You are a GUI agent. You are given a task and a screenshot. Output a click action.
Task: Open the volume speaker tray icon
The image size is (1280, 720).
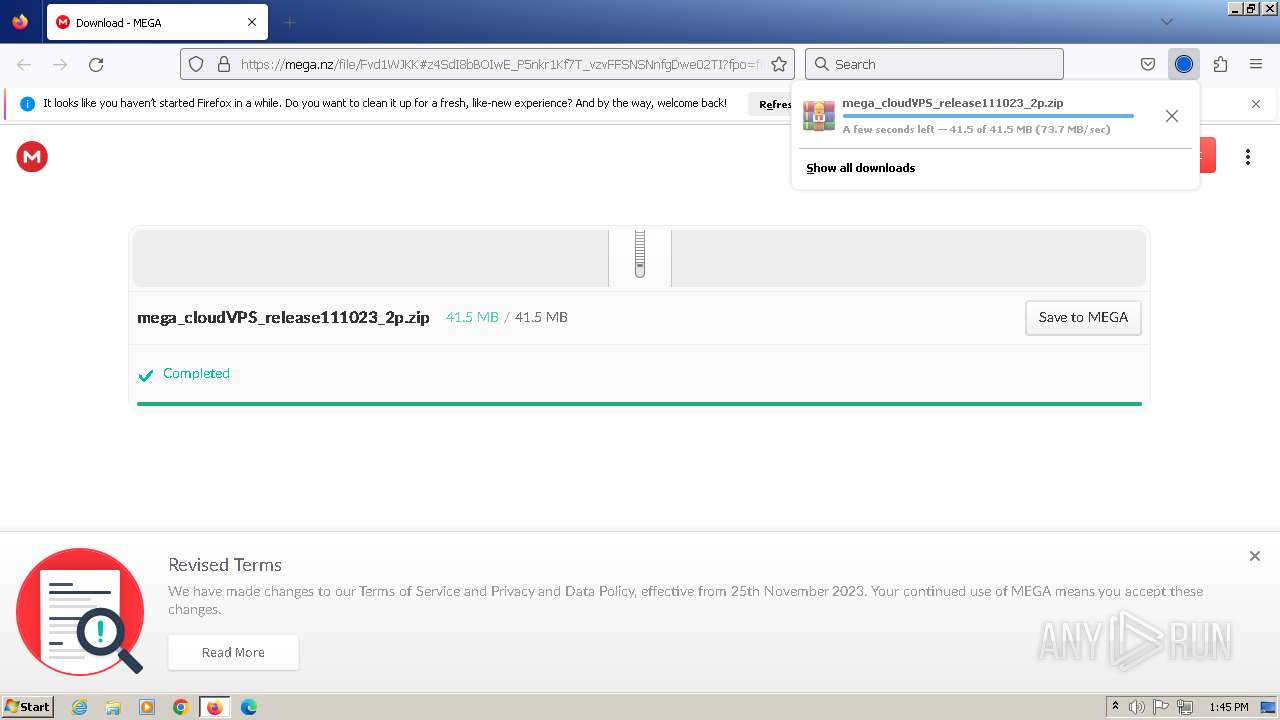point(1137,707)
